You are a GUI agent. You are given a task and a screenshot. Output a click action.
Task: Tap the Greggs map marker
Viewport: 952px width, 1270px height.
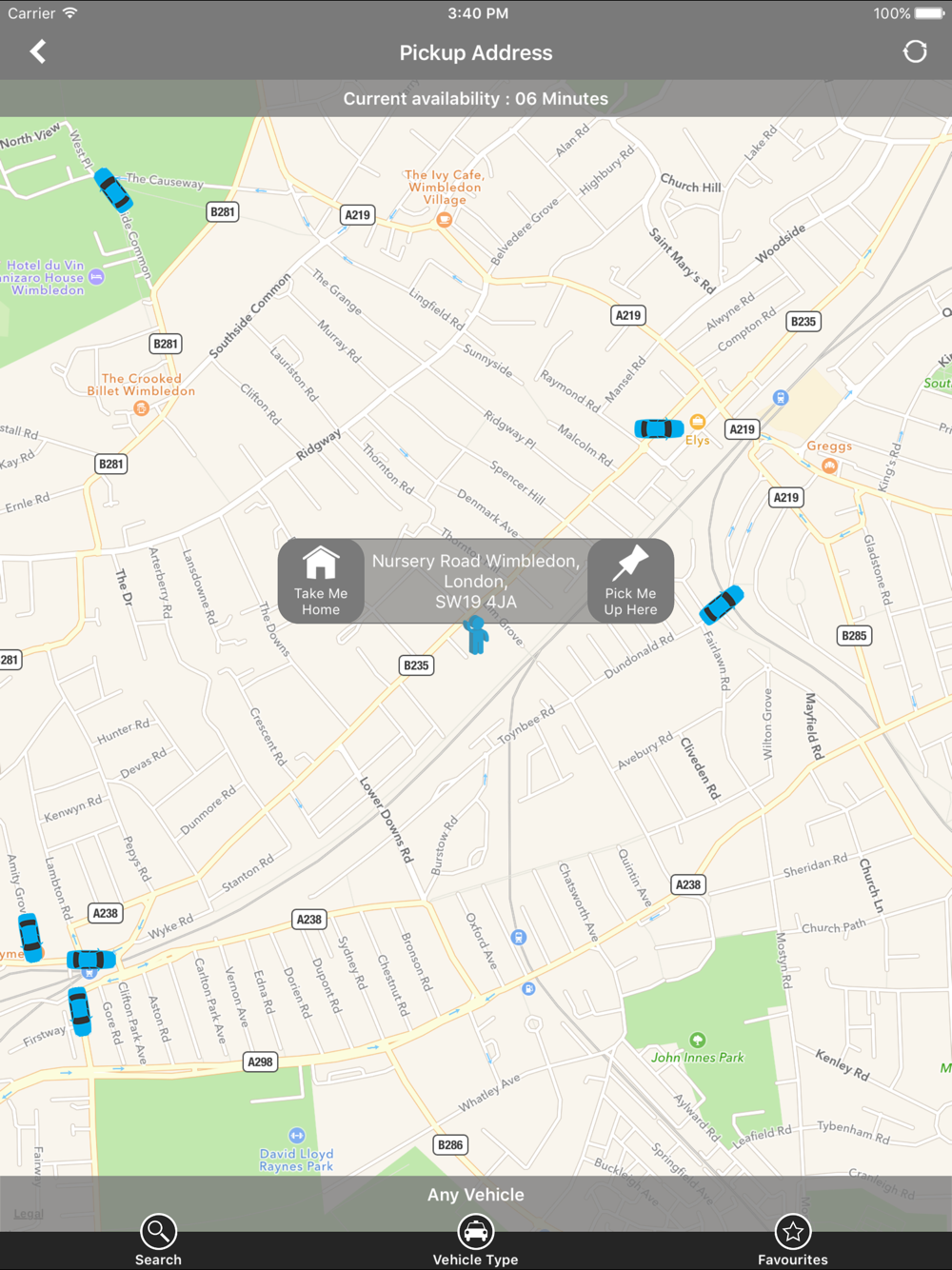tap(829, 466)
